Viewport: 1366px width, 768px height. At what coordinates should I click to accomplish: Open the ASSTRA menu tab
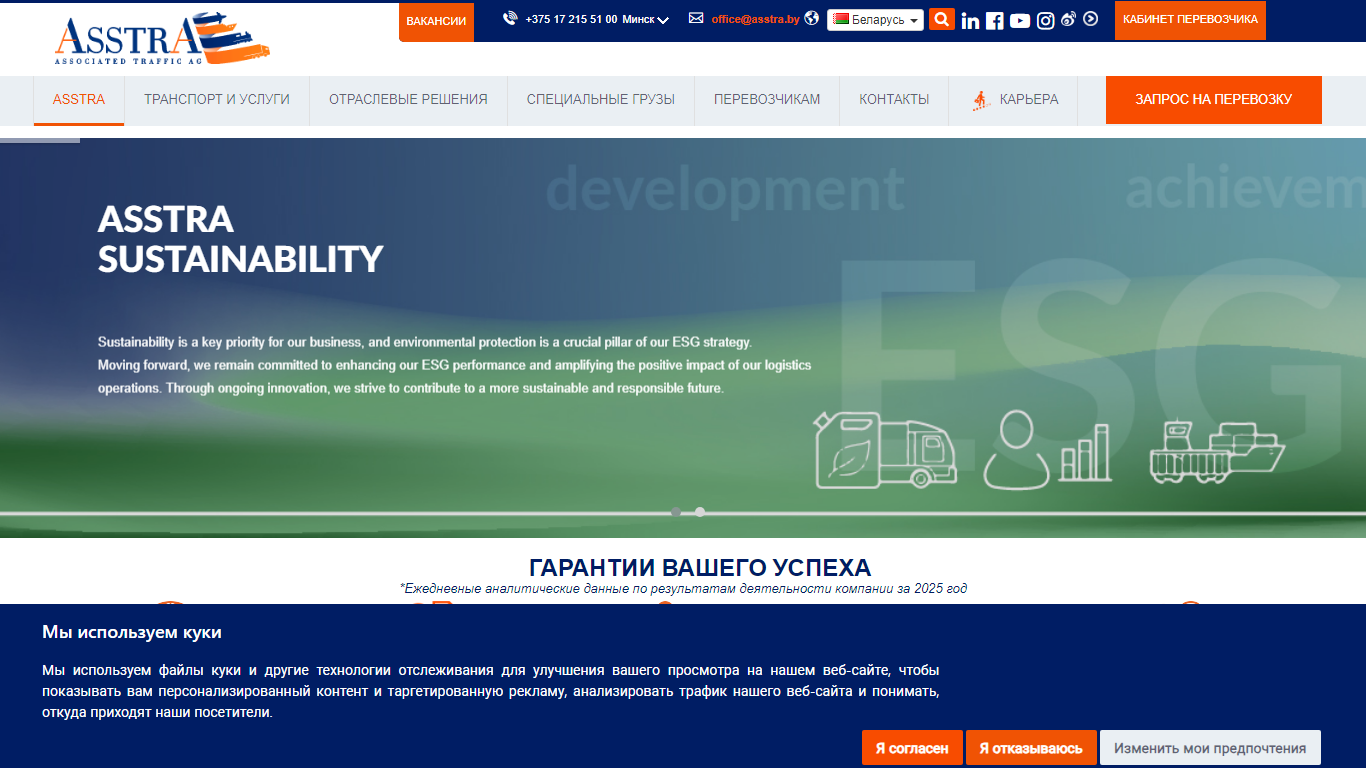(79, 100)
